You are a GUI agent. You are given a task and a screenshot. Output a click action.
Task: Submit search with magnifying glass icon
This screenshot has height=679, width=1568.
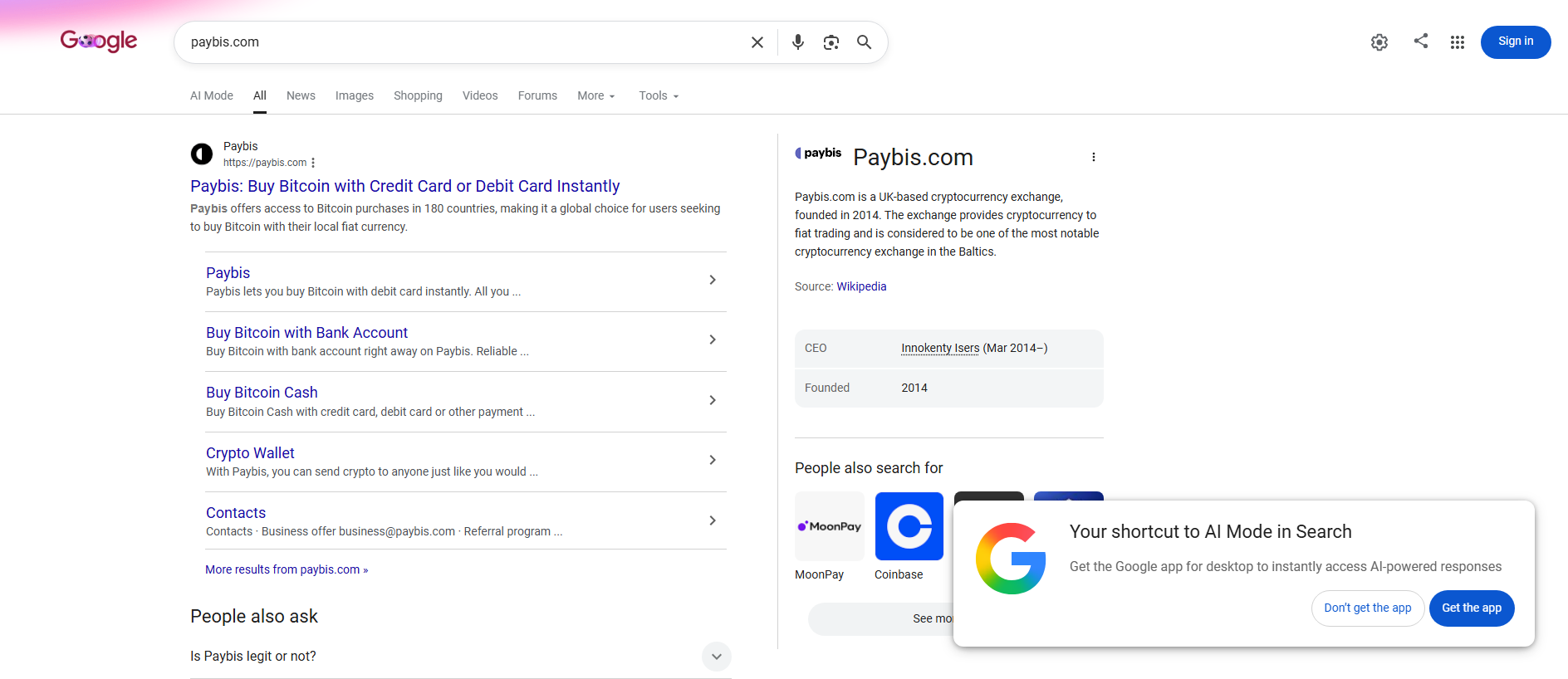click(x=865, y=42)
